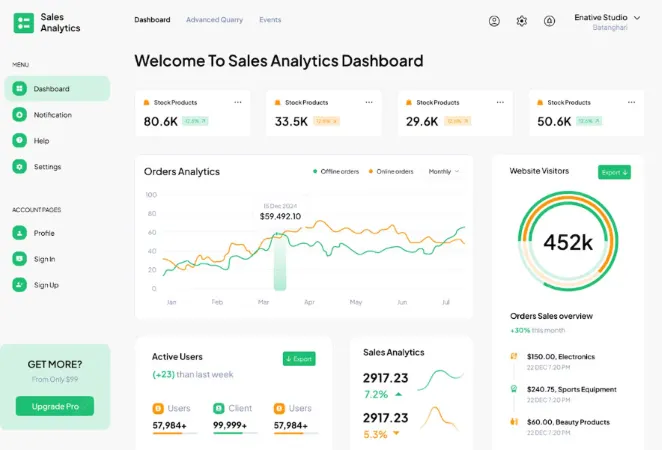662x450 pixels.
Task: Switch to the Advanced Query tab
Action: pos(214,19)
